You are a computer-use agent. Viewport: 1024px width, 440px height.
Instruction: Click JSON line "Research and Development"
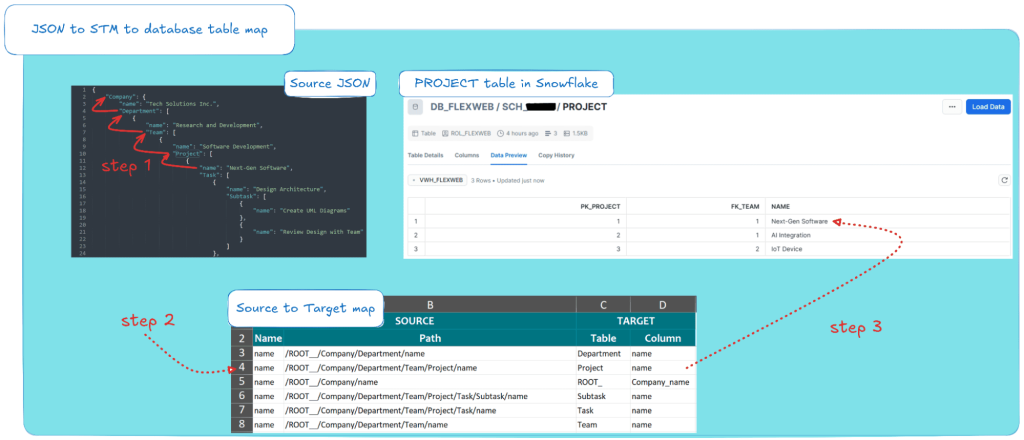(204, 125)
